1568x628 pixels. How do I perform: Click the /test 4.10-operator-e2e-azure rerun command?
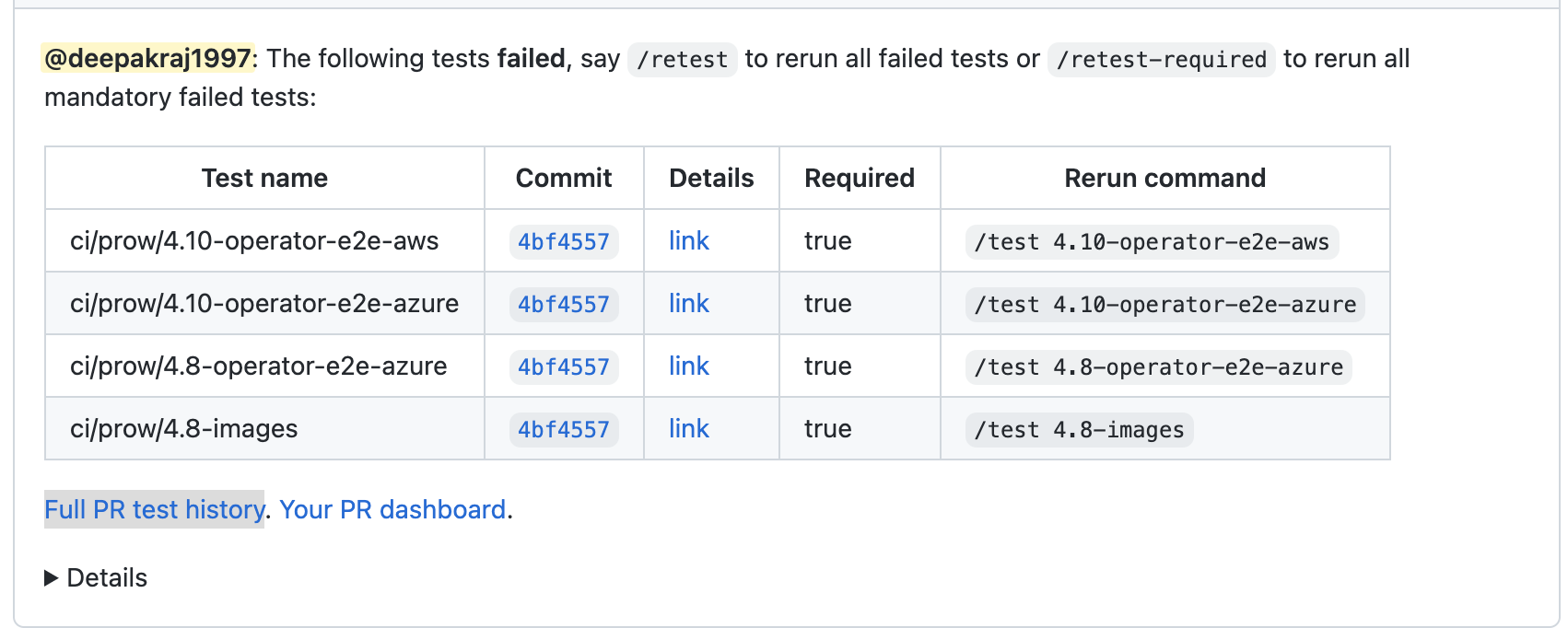1164,305
